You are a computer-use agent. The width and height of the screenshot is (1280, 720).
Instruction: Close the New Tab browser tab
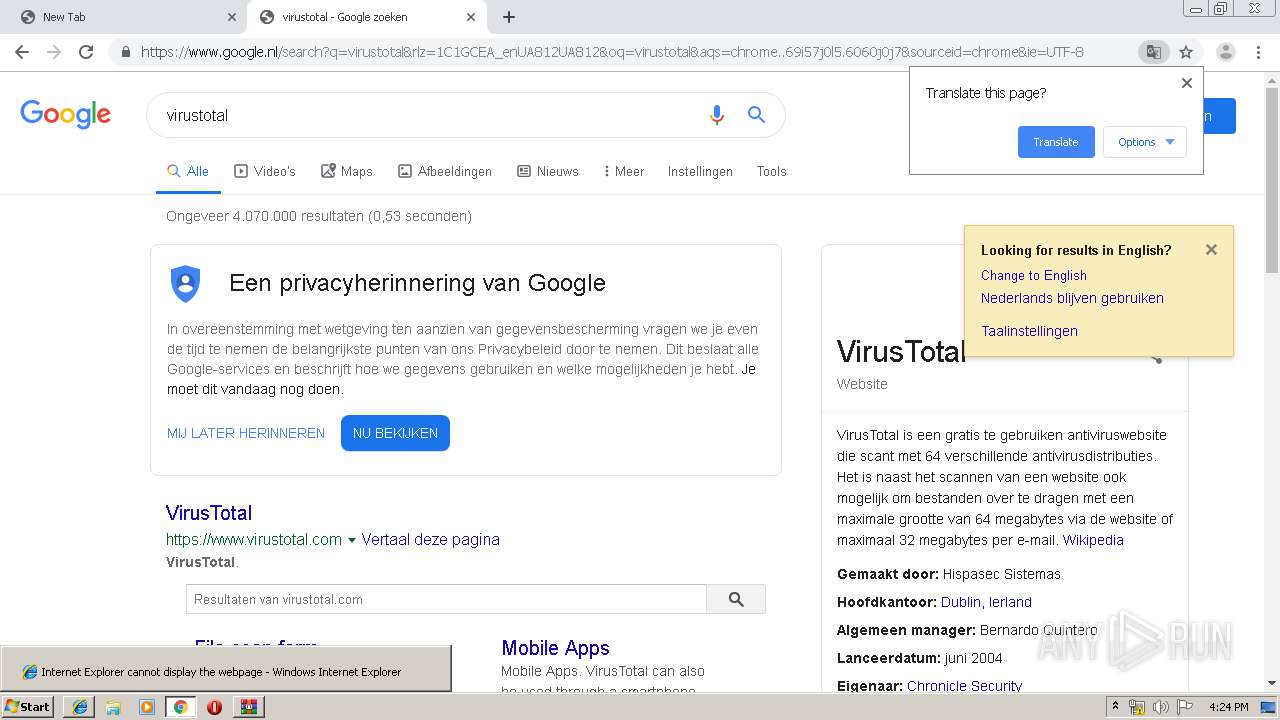(232, 17)
